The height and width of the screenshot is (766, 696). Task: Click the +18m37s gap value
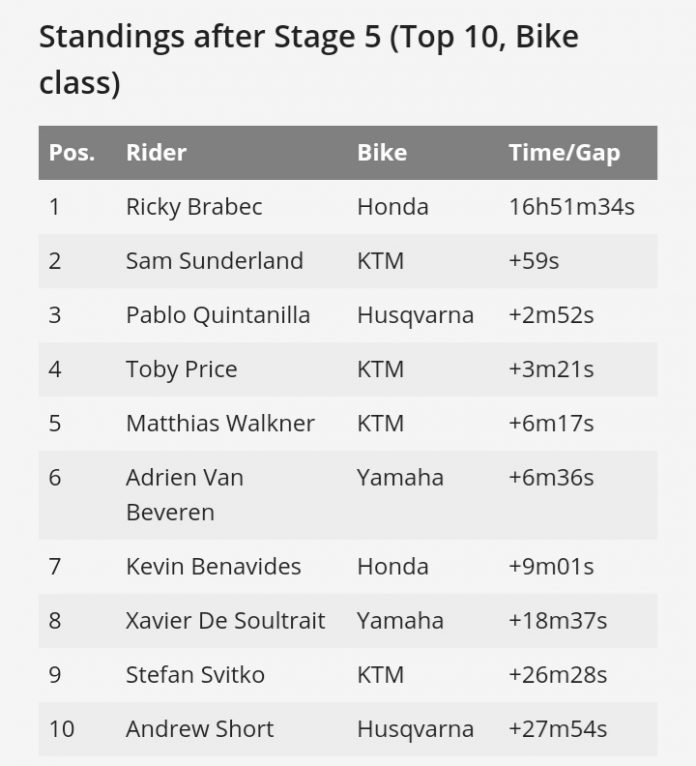pos(557,621)
